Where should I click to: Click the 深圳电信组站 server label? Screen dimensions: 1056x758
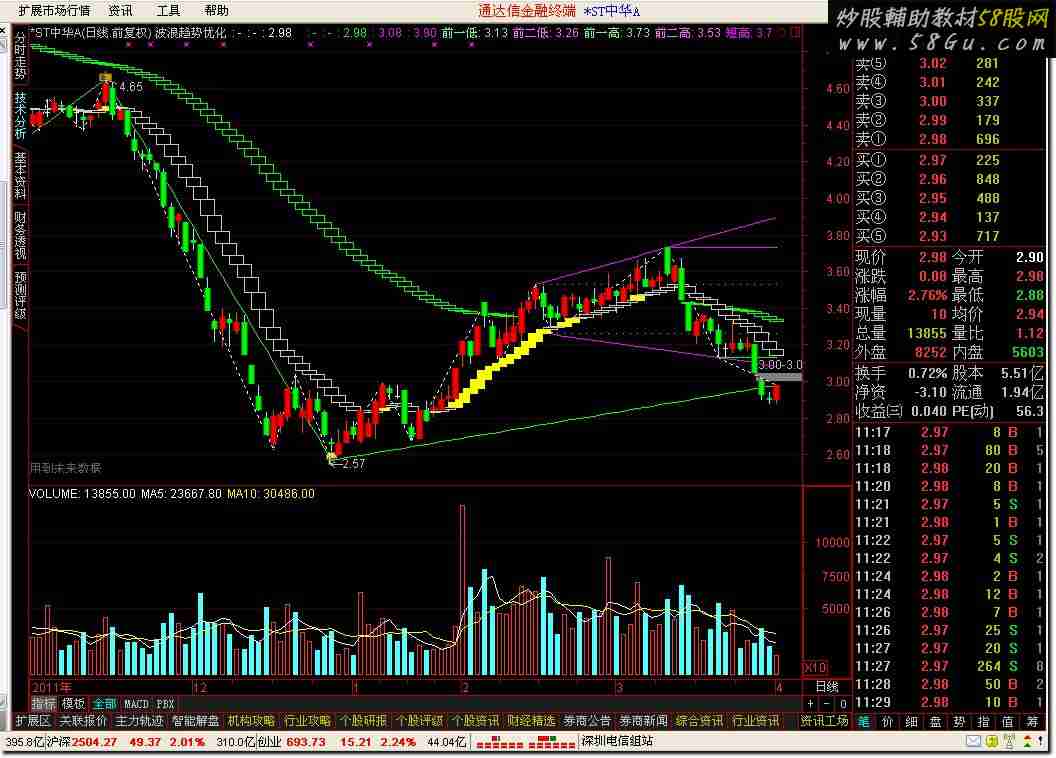click(x=617, y=741)
